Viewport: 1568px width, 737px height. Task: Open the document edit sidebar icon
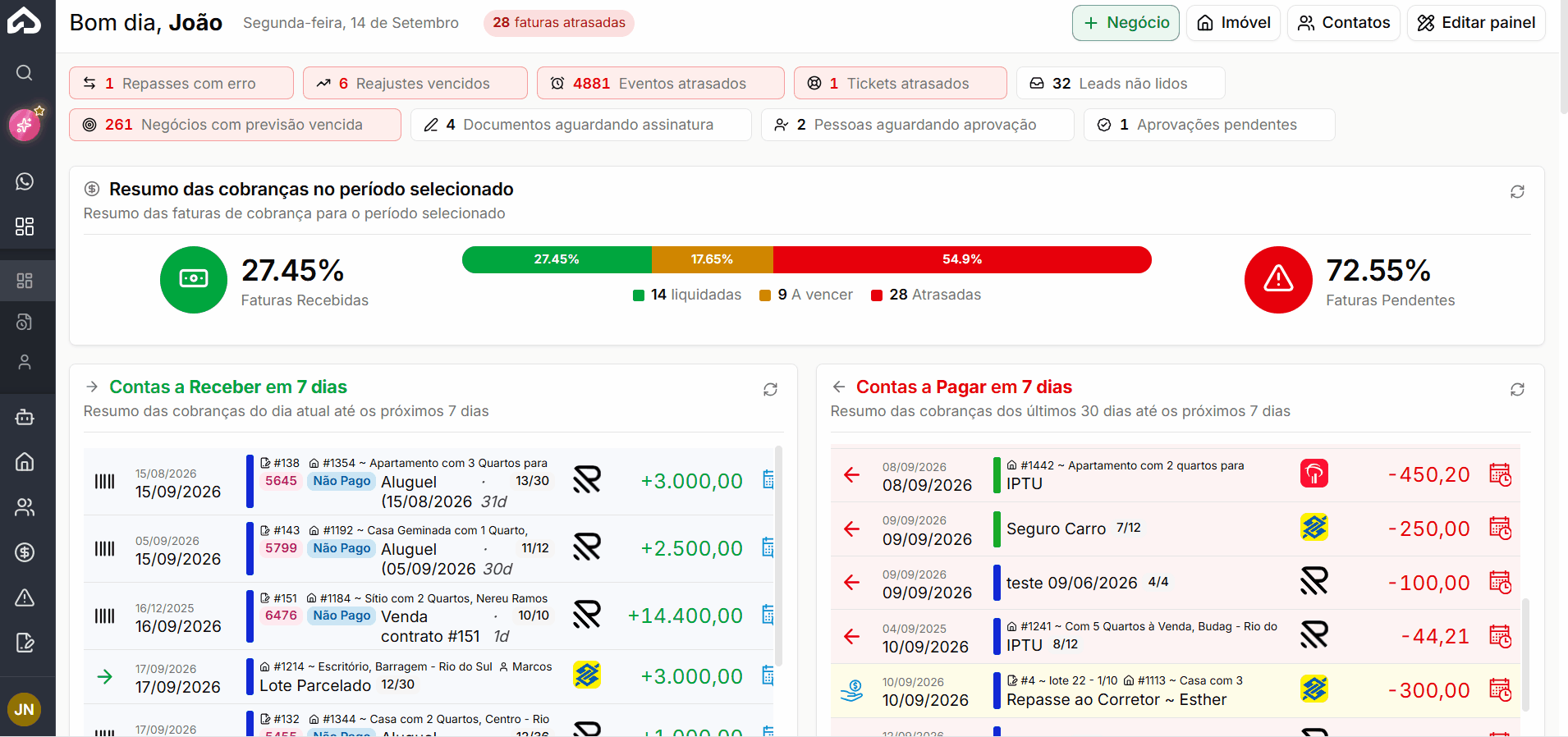25,643
